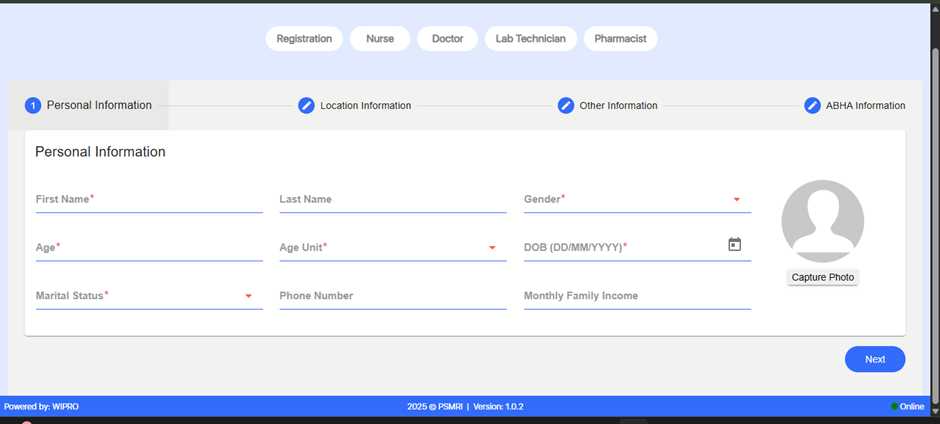940x424 pixels.
Task: Switch to the Nurse tab
Action: click(x=380, y=39)
